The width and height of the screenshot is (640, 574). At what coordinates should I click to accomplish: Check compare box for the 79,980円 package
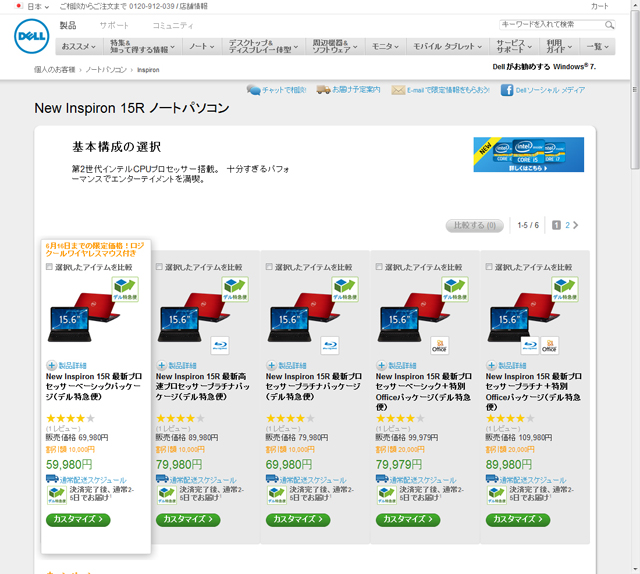pyautogui.click(x=160, y=267)
